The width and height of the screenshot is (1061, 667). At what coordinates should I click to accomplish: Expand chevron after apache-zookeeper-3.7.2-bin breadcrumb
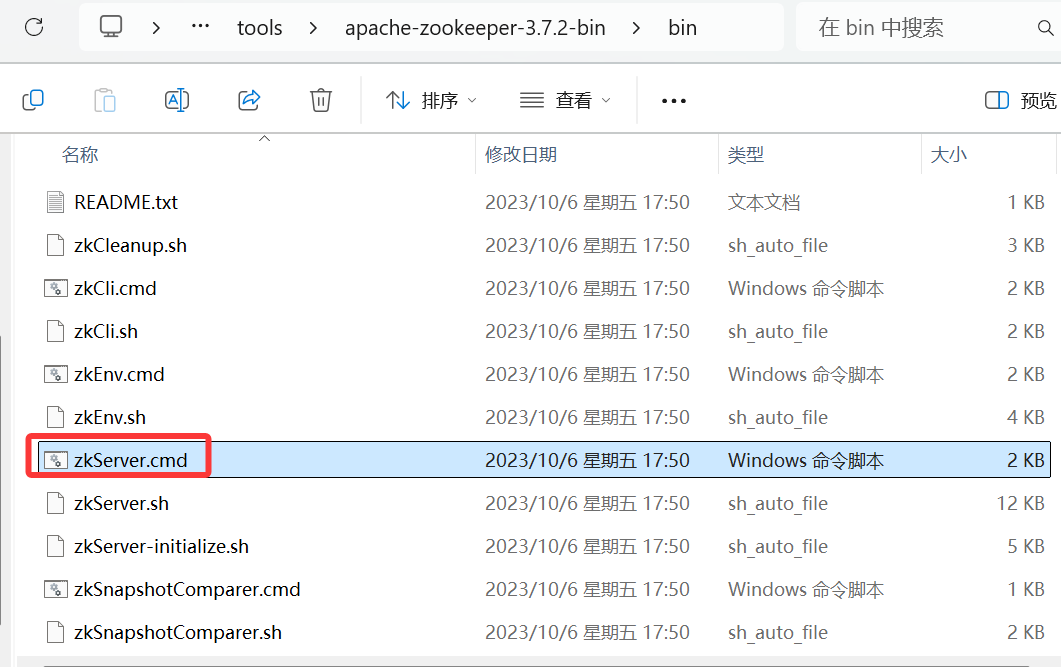(636, 28)
